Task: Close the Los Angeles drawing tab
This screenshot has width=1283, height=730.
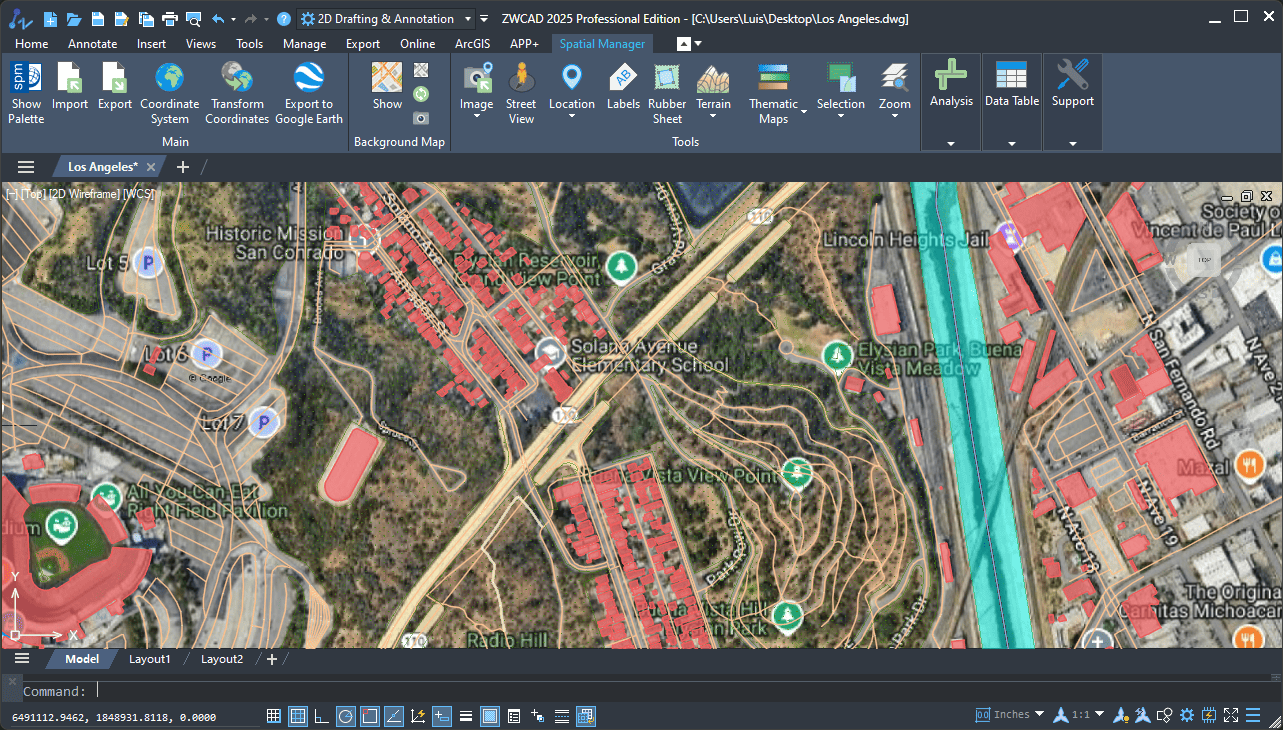Action: point(151,167)
